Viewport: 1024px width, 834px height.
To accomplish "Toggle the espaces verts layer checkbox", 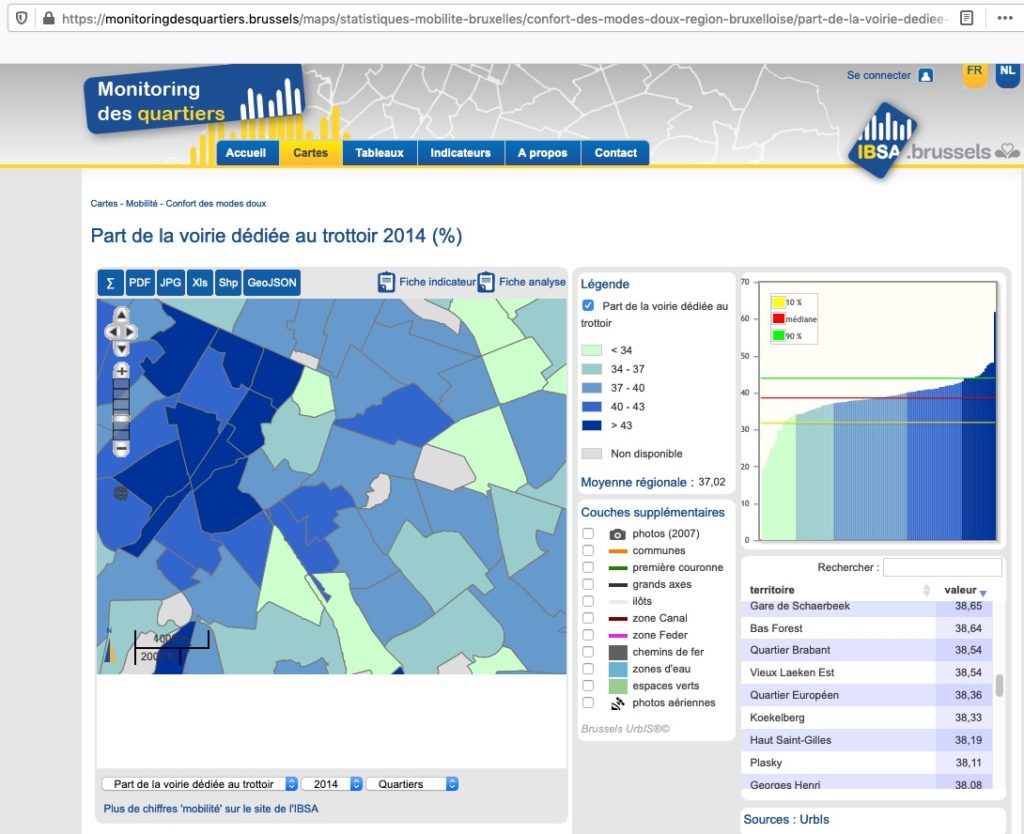I will [x=588, y=686].
